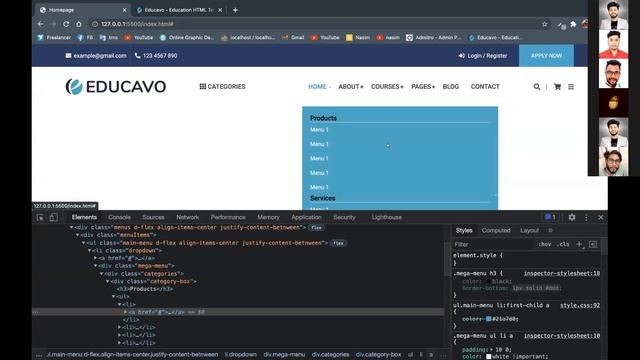Open DevTools settings gear
This screenshot has height=360, width=640.
tap(572, 217)
